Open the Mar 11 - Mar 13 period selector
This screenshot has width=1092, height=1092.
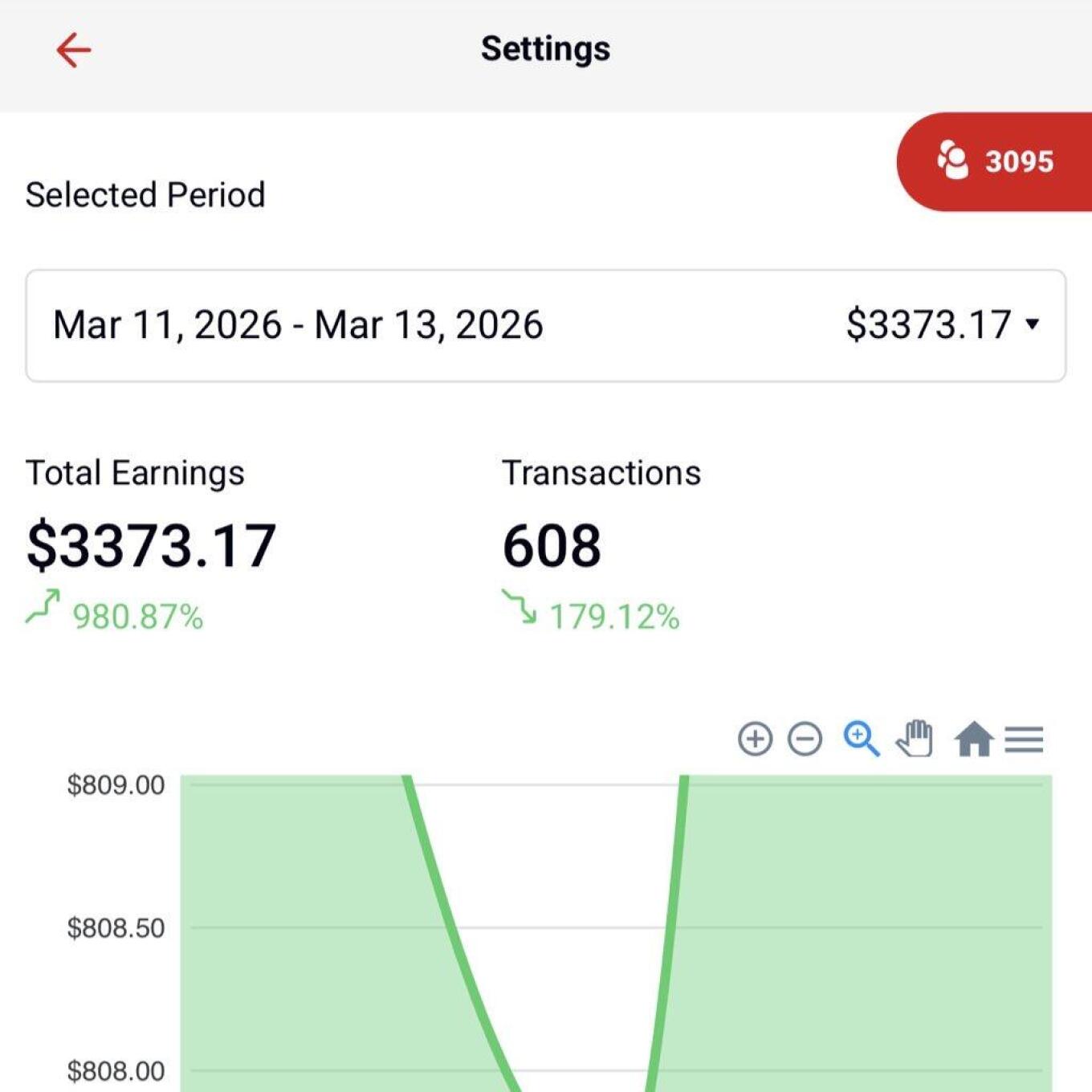(x=298, y=325)
